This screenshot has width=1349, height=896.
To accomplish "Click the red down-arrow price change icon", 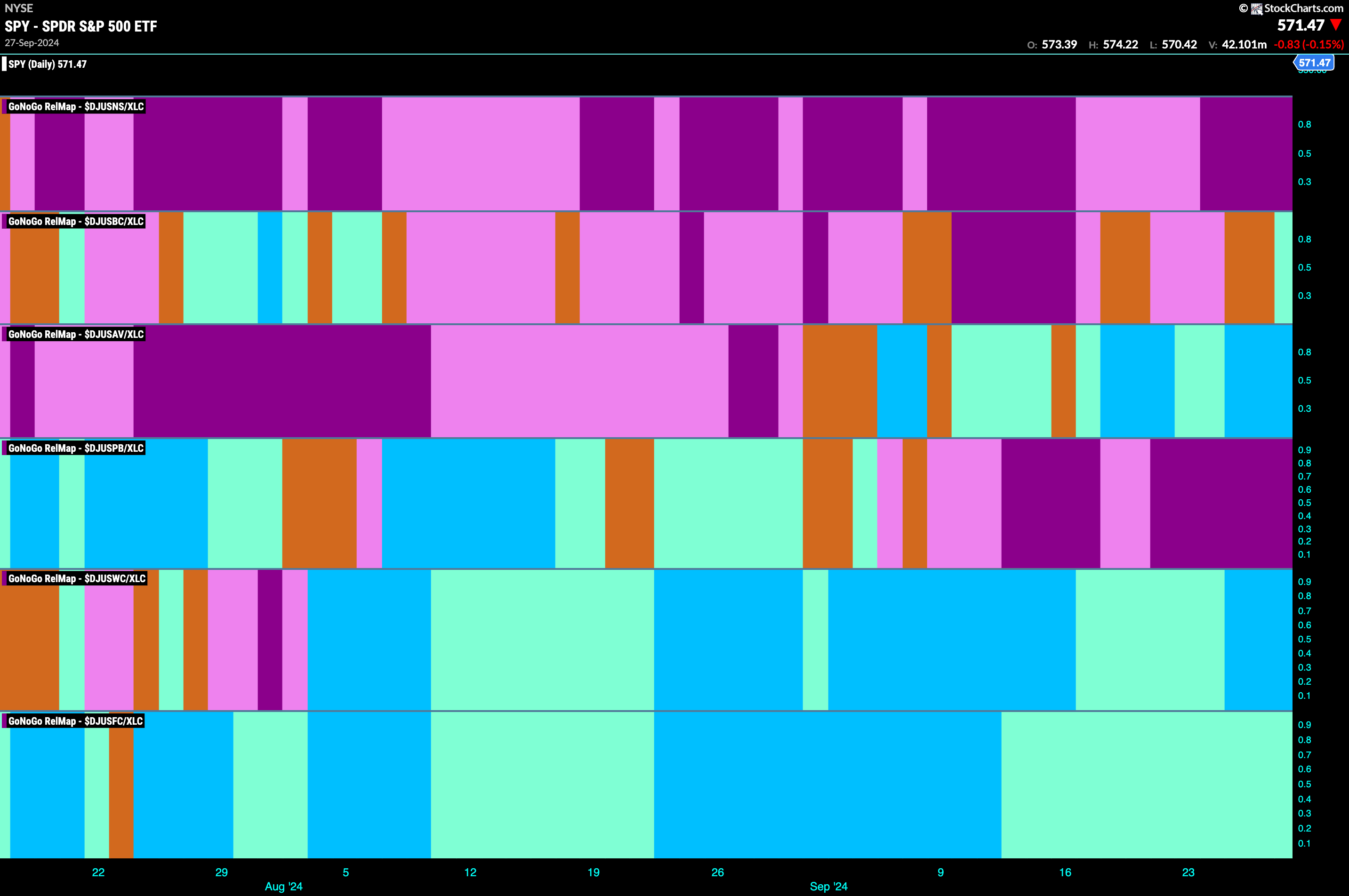I will 1336,25.
